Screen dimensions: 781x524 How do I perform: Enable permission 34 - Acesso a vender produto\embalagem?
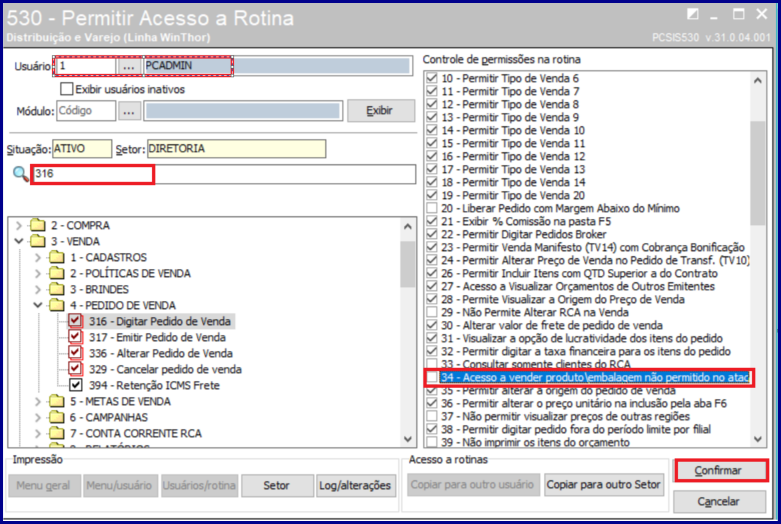click(432, 378)
